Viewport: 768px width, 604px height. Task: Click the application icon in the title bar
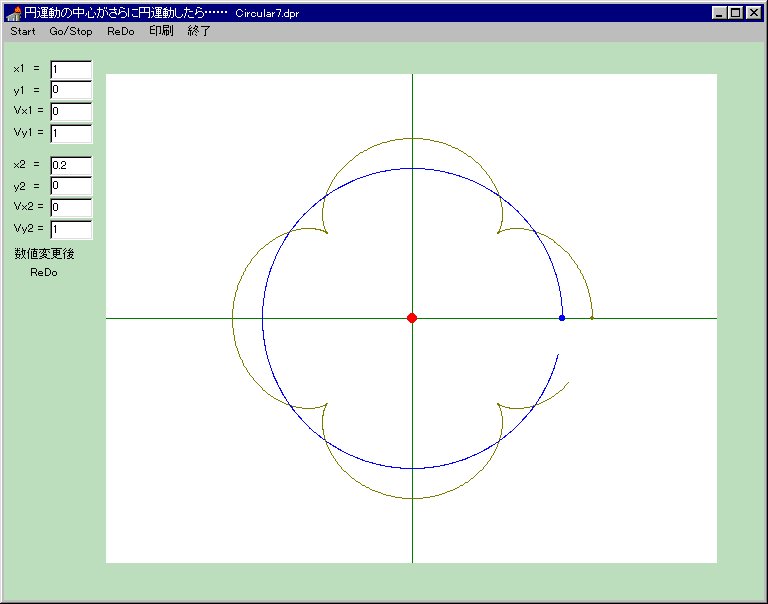pos(14,13)
